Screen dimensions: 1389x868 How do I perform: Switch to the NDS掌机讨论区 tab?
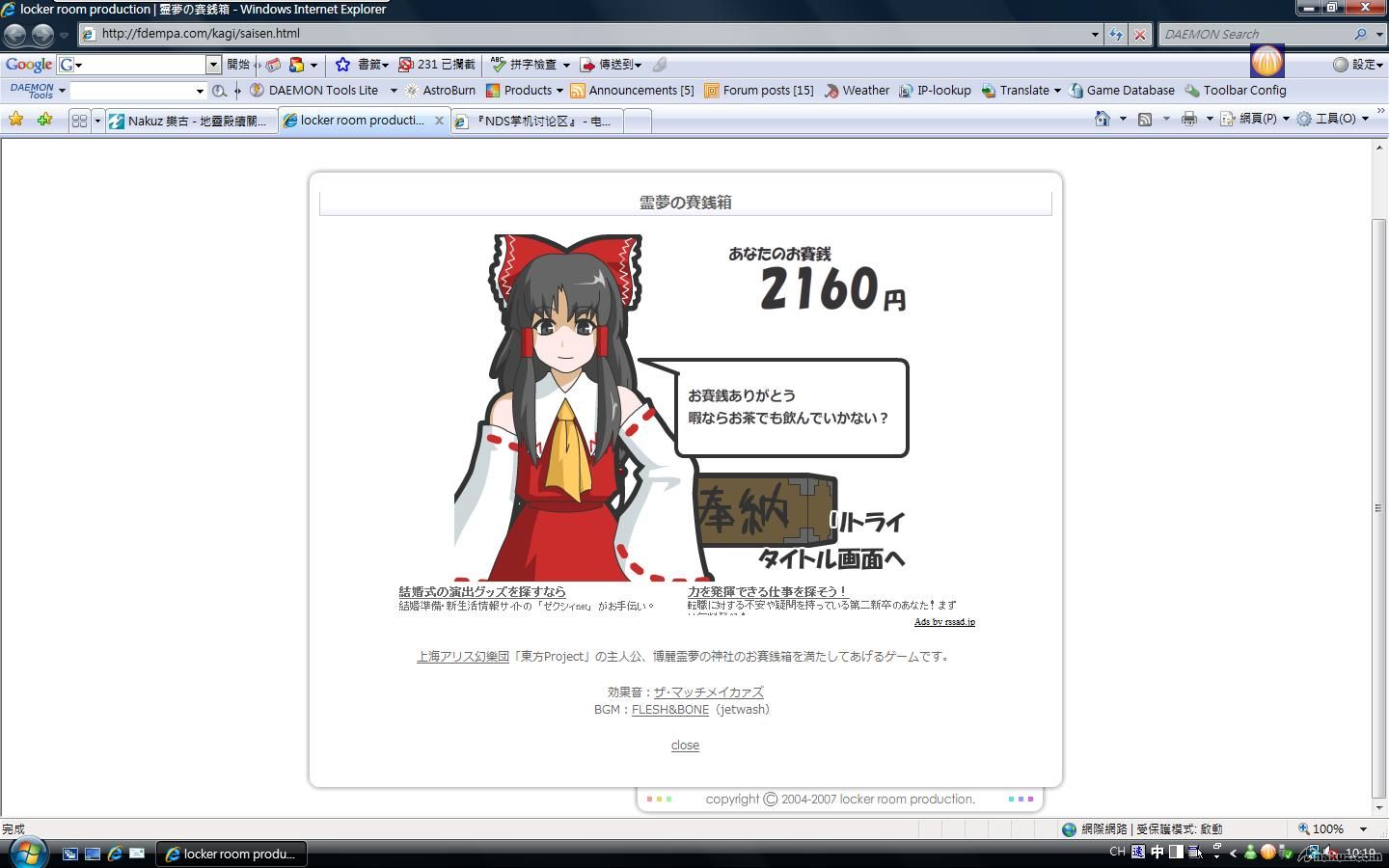(x=536, y=121)
